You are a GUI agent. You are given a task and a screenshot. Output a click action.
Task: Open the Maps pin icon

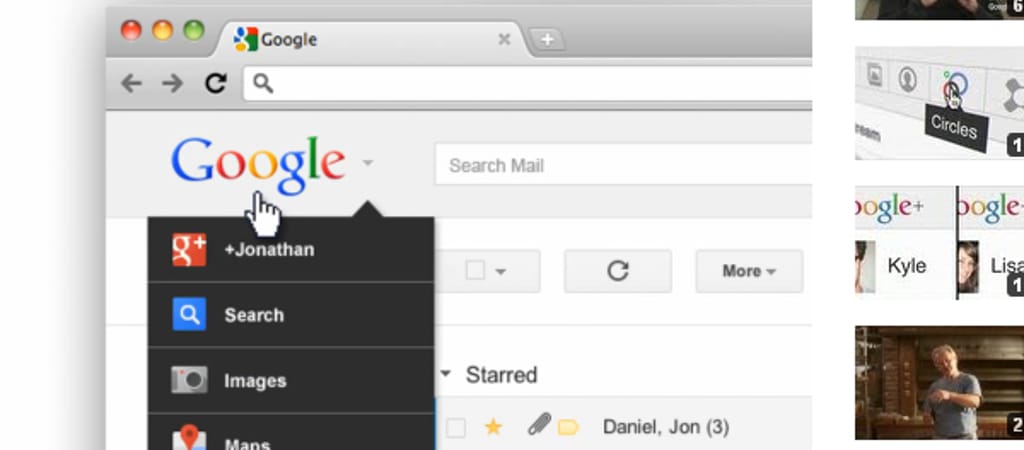(x=189, y=439)
